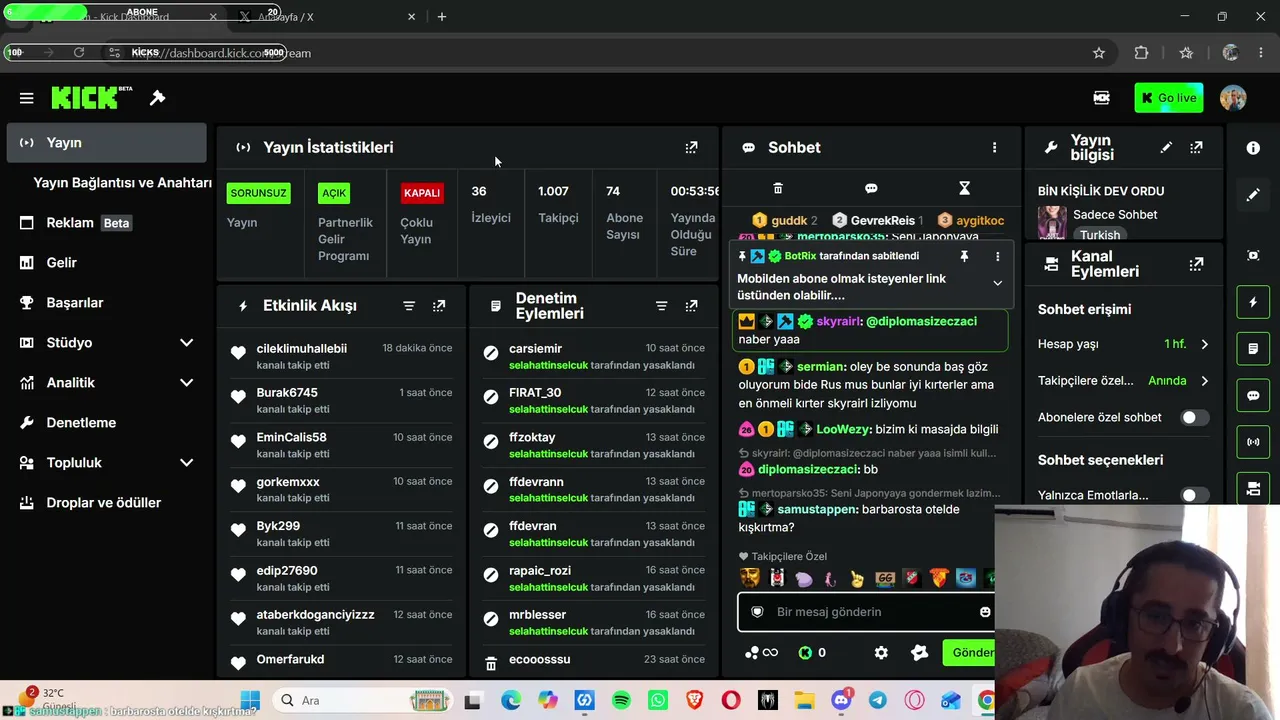Open Hesap yaşı setting chevron
Screen dimensions: 1280x720
coord(1204,344)
